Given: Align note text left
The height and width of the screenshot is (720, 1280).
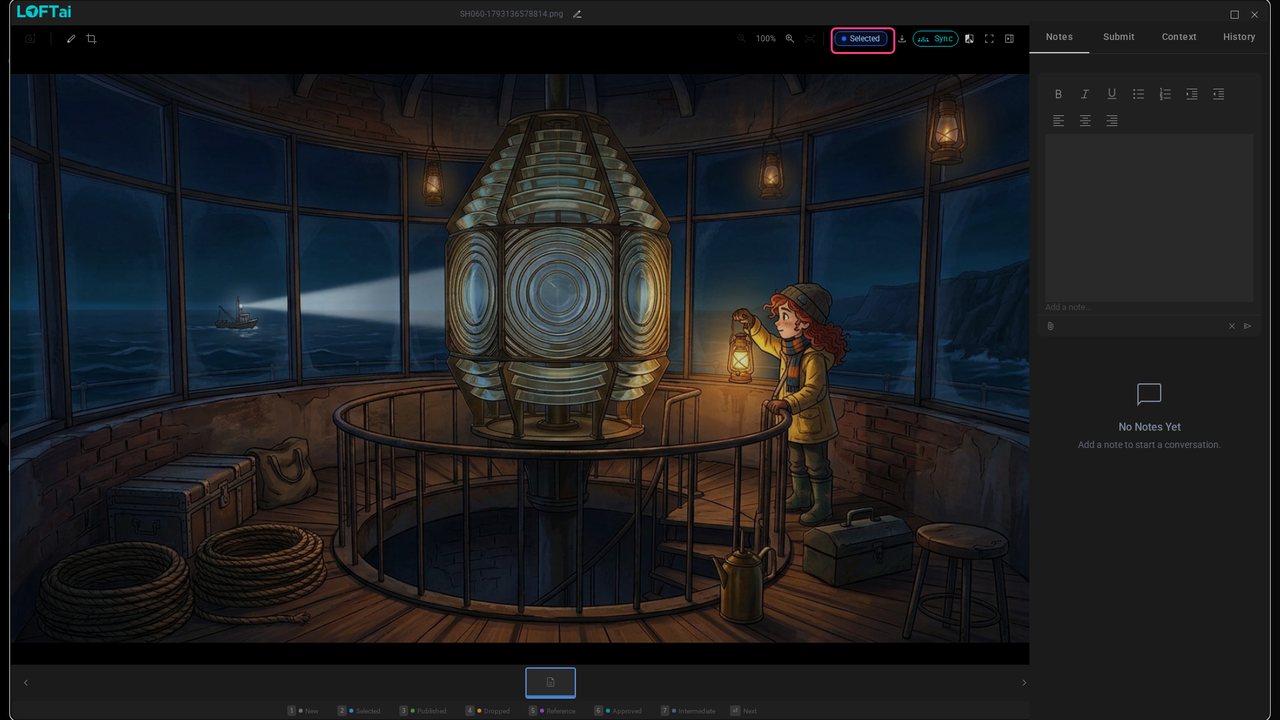Looking at the screenshot, I should pos(1058,121).
